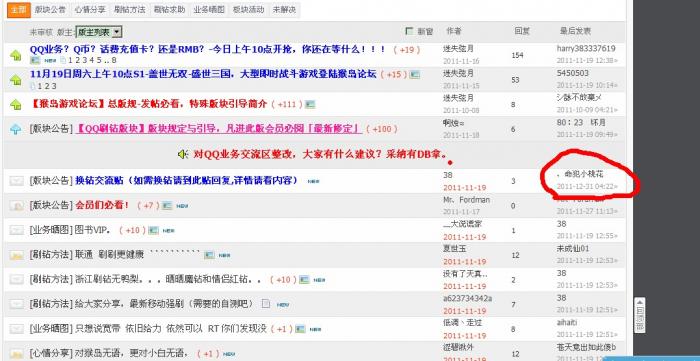Click the document icon on the 最新移动强刷 thread
700x361 pixels.
(266, 304)
